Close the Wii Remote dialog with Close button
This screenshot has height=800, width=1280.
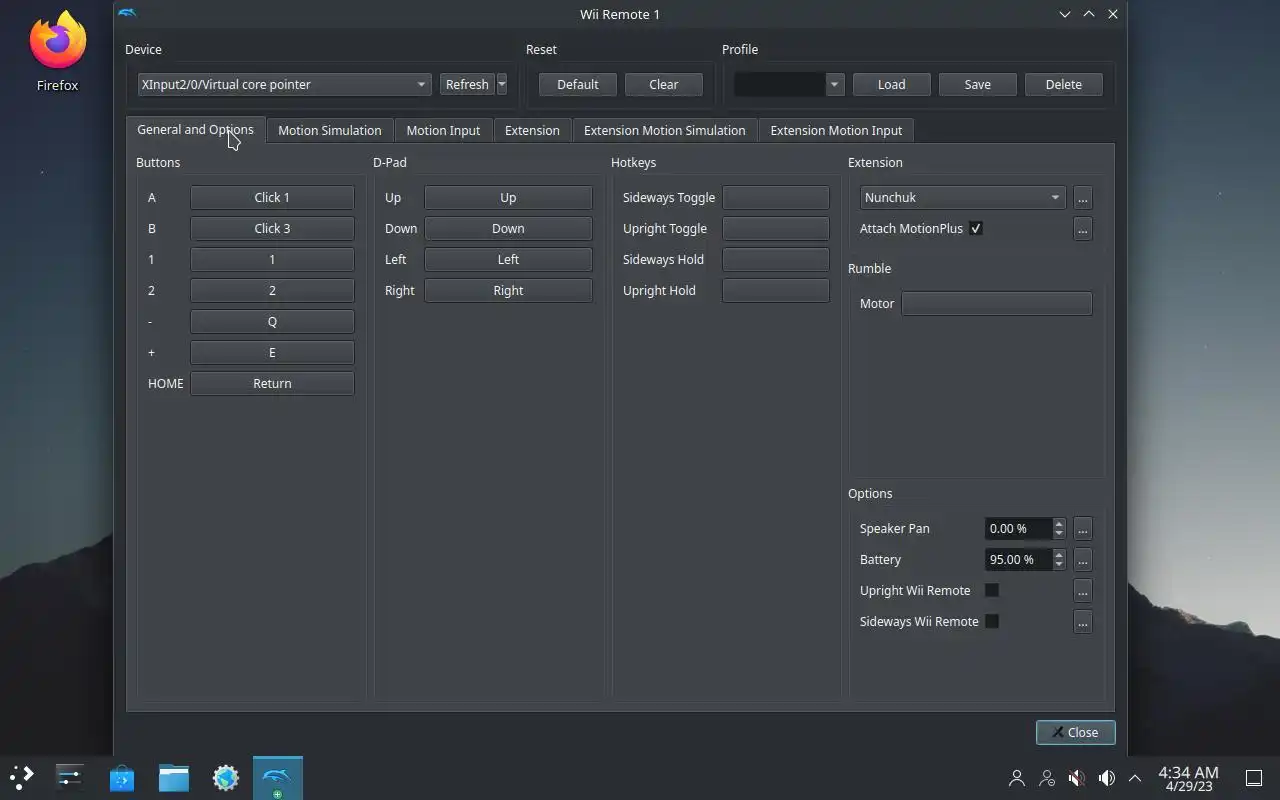(x=1076, y=732)
